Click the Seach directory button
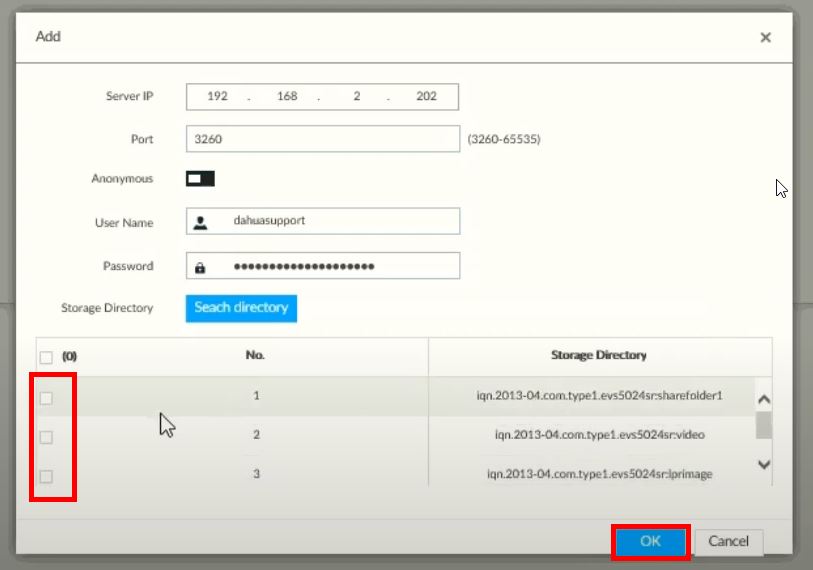The image size is (813, 570). click(241, 308)
